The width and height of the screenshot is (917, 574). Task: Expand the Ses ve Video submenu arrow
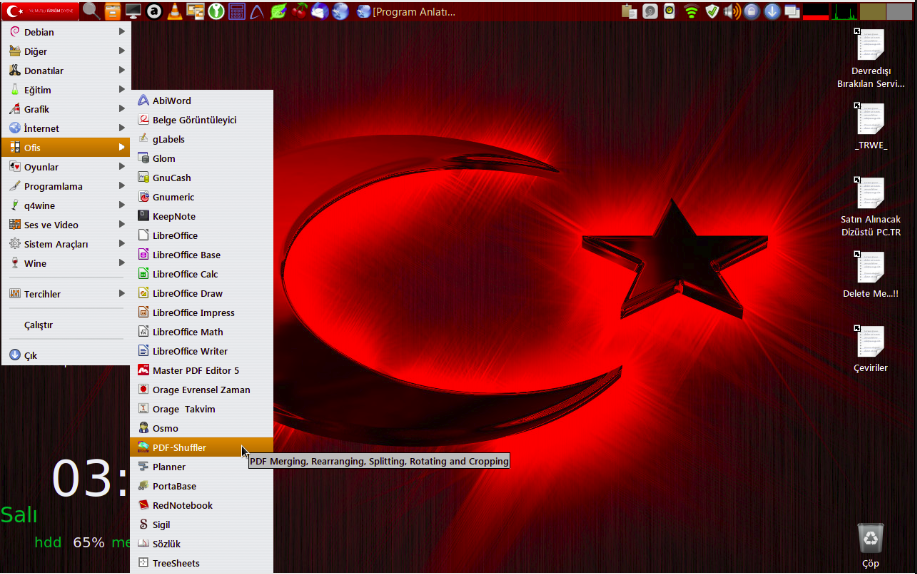[x=122, y=225]
